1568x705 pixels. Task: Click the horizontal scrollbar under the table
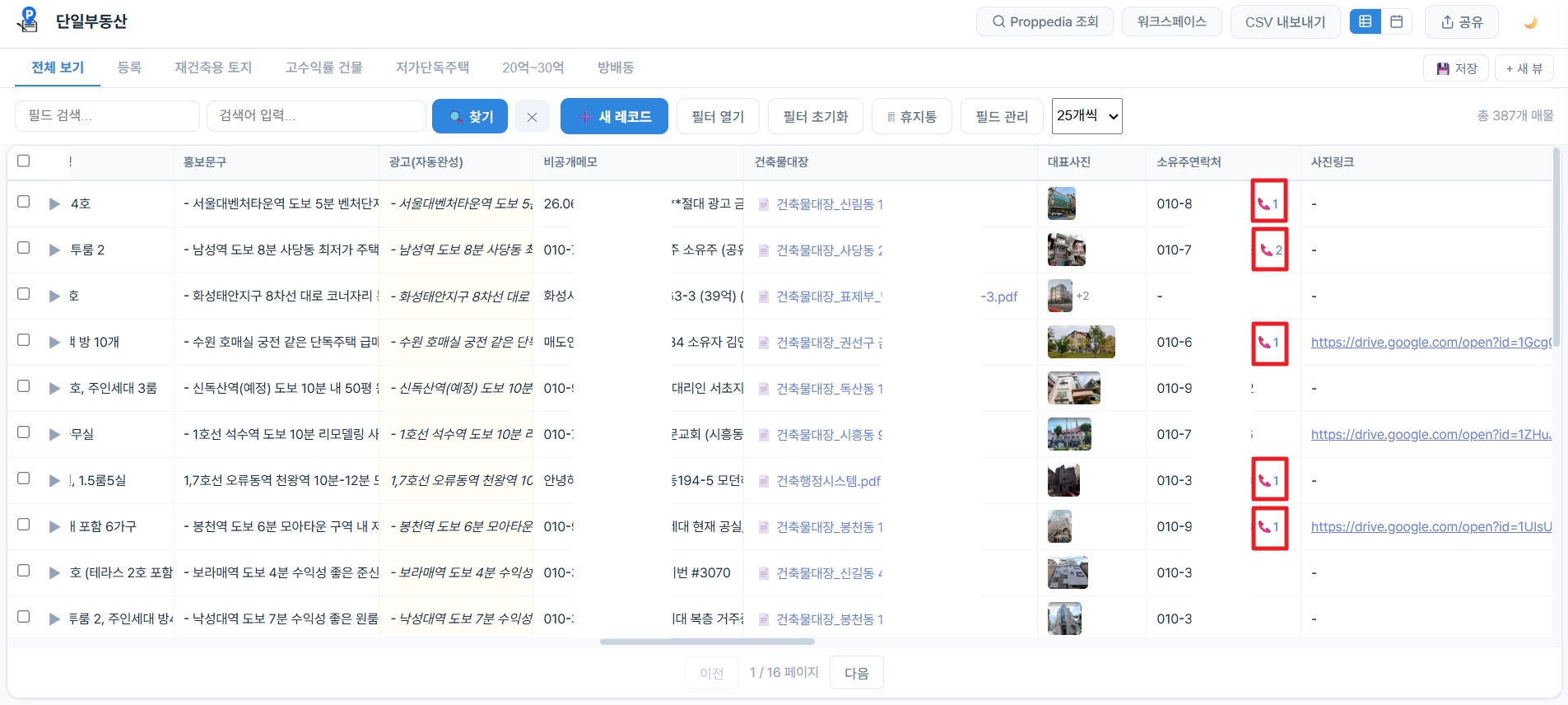[x=707, y=642]
